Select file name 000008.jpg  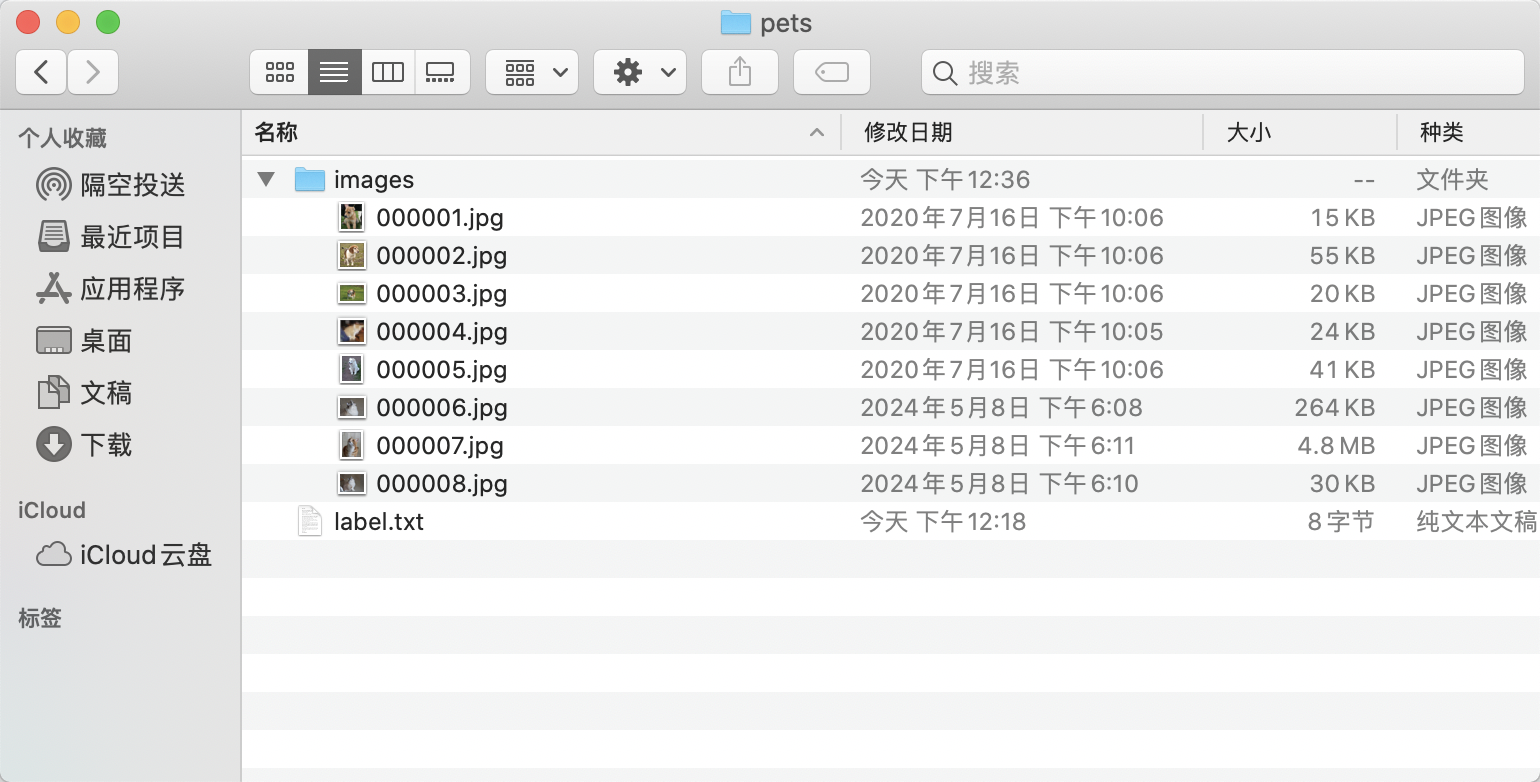coord(442,484)
